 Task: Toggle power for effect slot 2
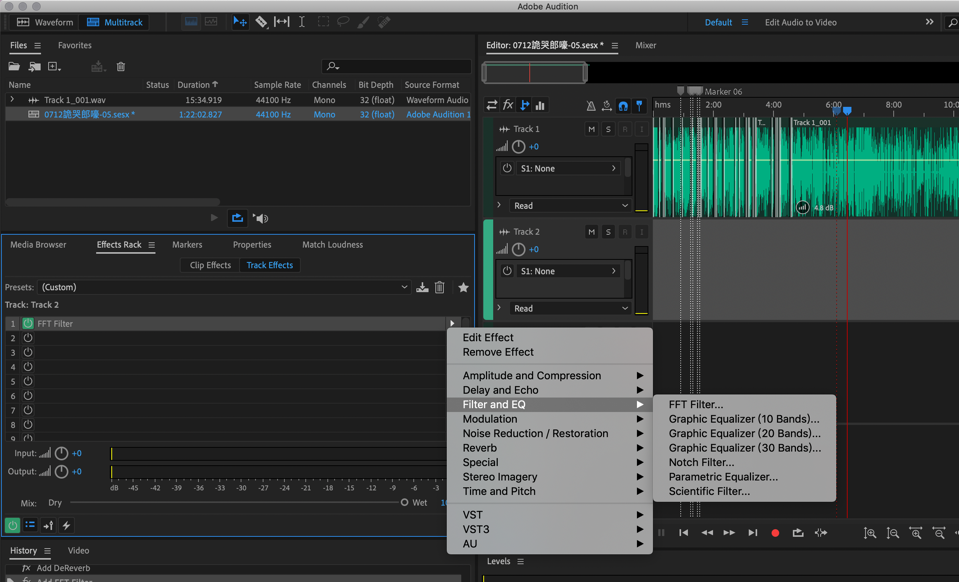click(28, 338)
